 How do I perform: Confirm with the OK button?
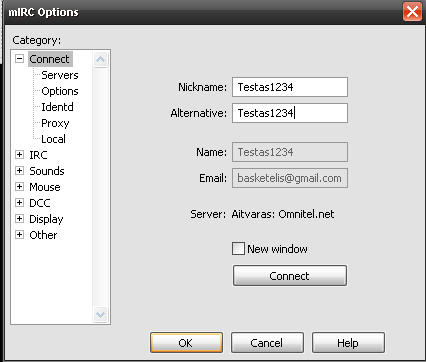(x=186, y=342)
